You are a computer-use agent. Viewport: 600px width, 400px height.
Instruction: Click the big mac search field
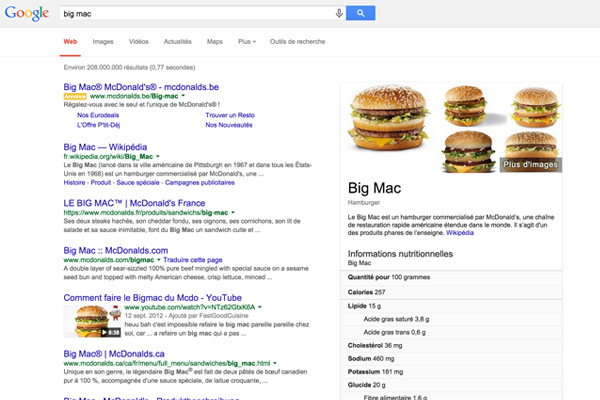click(197, 14)
